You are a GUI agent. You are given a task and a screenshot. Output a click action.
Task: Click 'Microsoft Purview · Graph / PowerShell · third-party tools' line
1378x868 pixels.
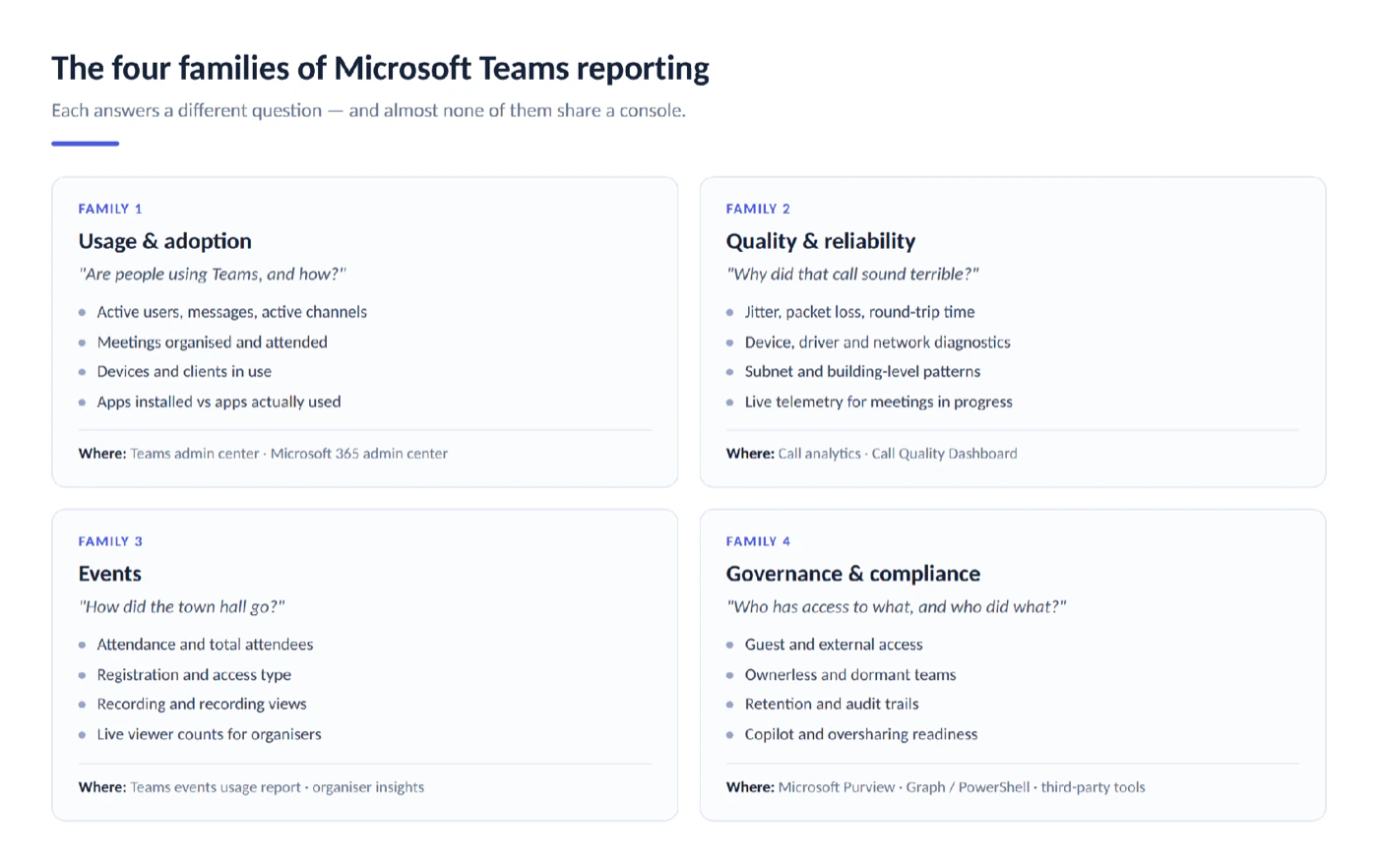[962, 787]
